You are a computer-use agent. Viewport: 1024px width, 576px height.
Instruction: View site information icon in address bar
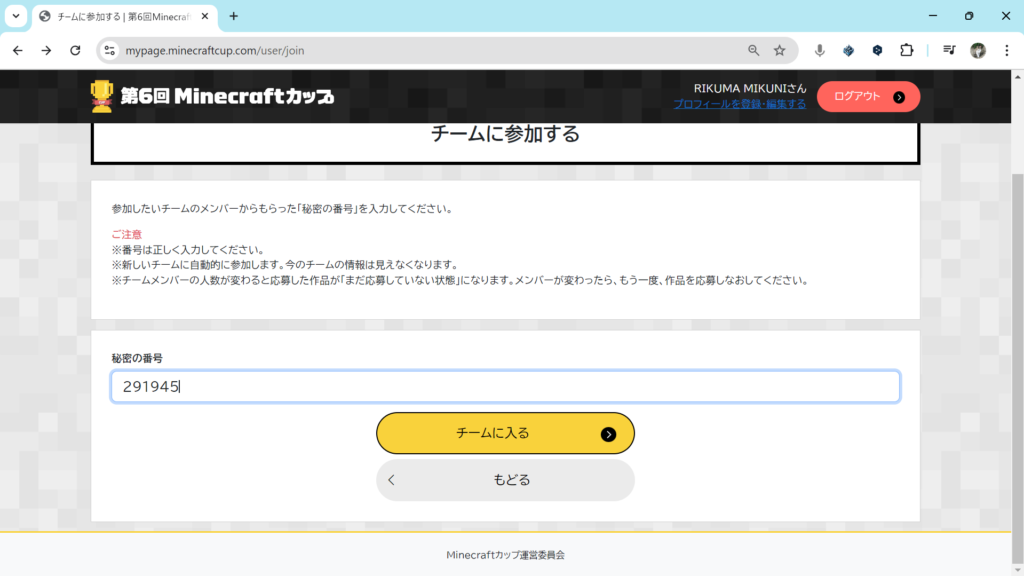click(x=110, y=50)
